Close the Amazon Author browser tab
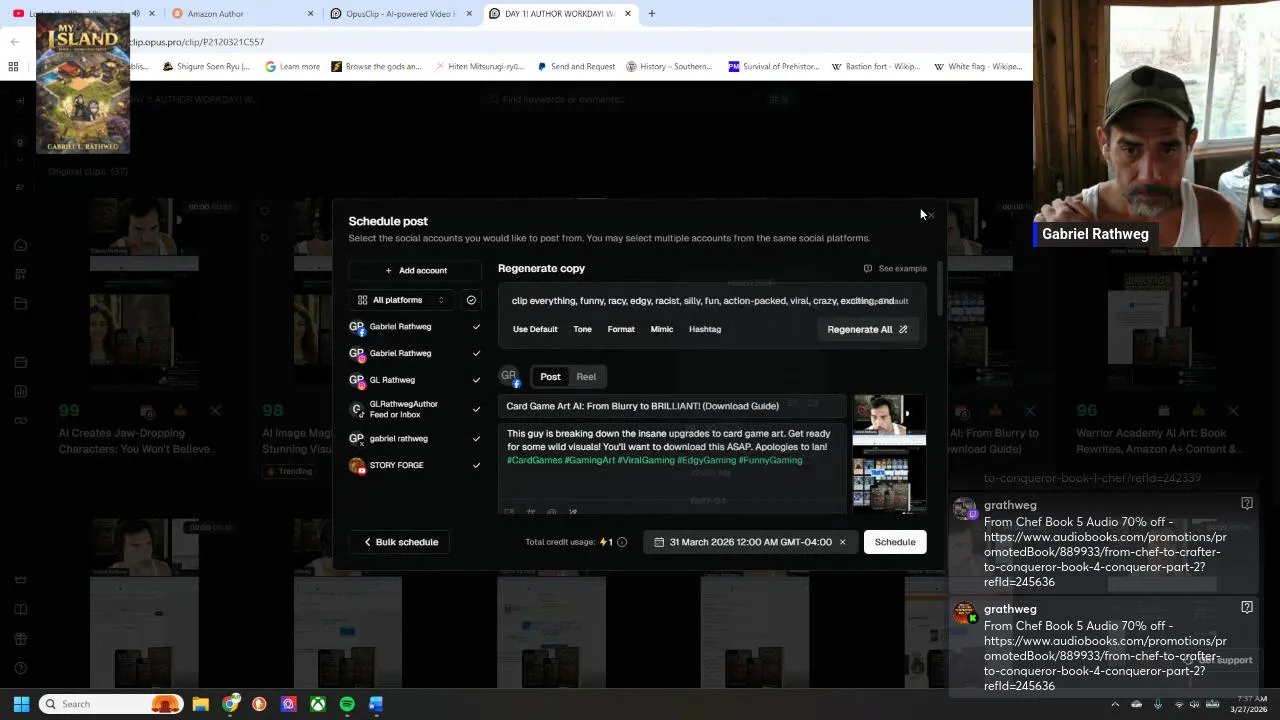Viewport: 1280px width, 720px height. click(x=310, y=14)
